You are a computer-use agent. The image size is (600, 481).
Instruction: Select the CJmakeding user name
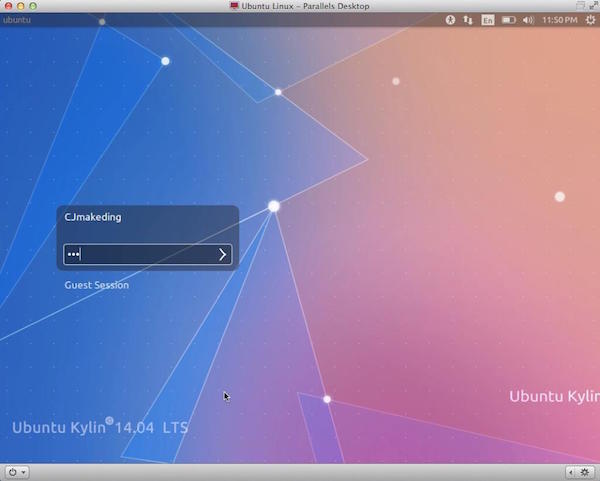point(93,217)
